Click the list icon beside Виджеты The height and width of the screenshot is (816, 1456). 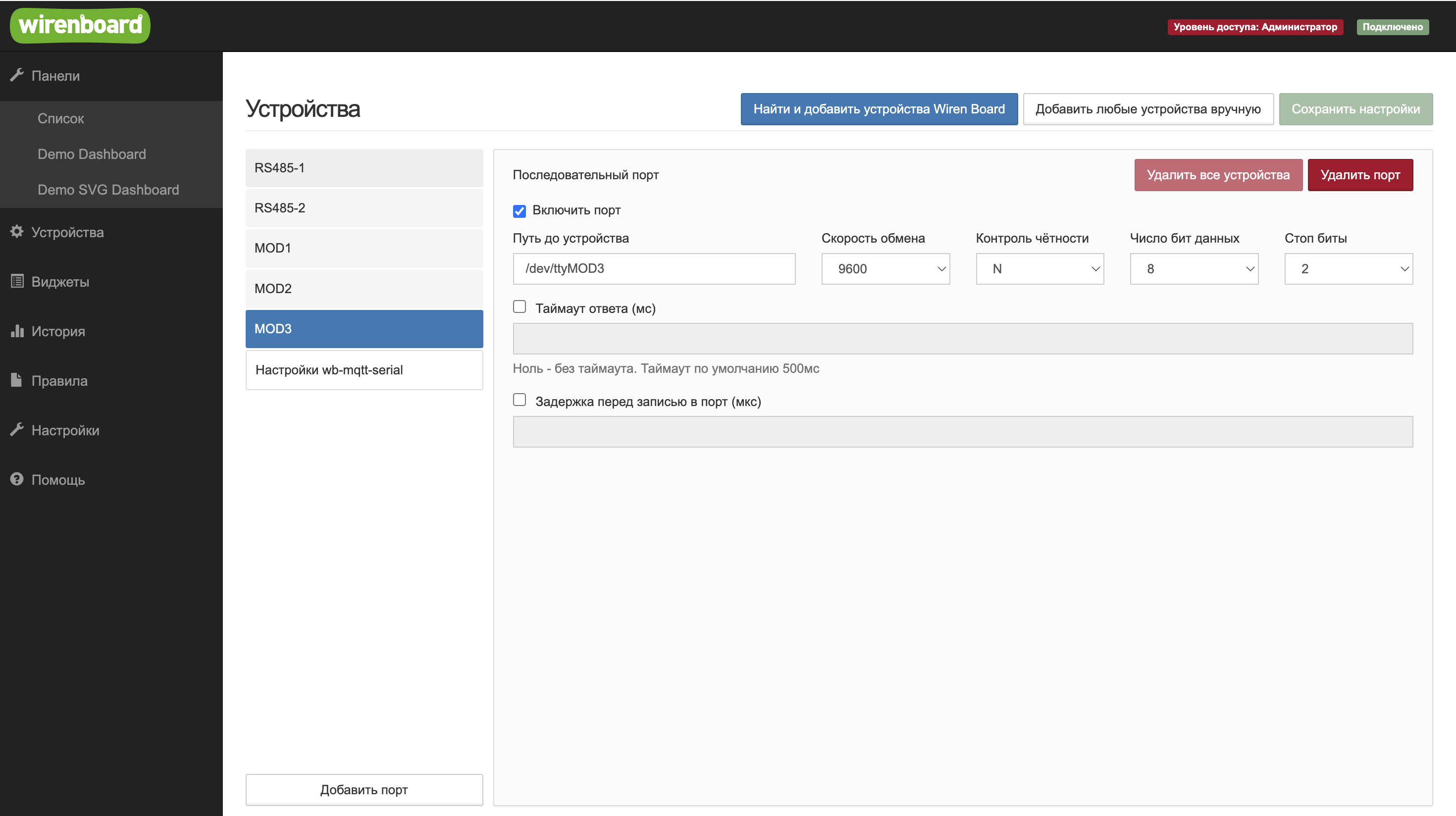point(17,281)
